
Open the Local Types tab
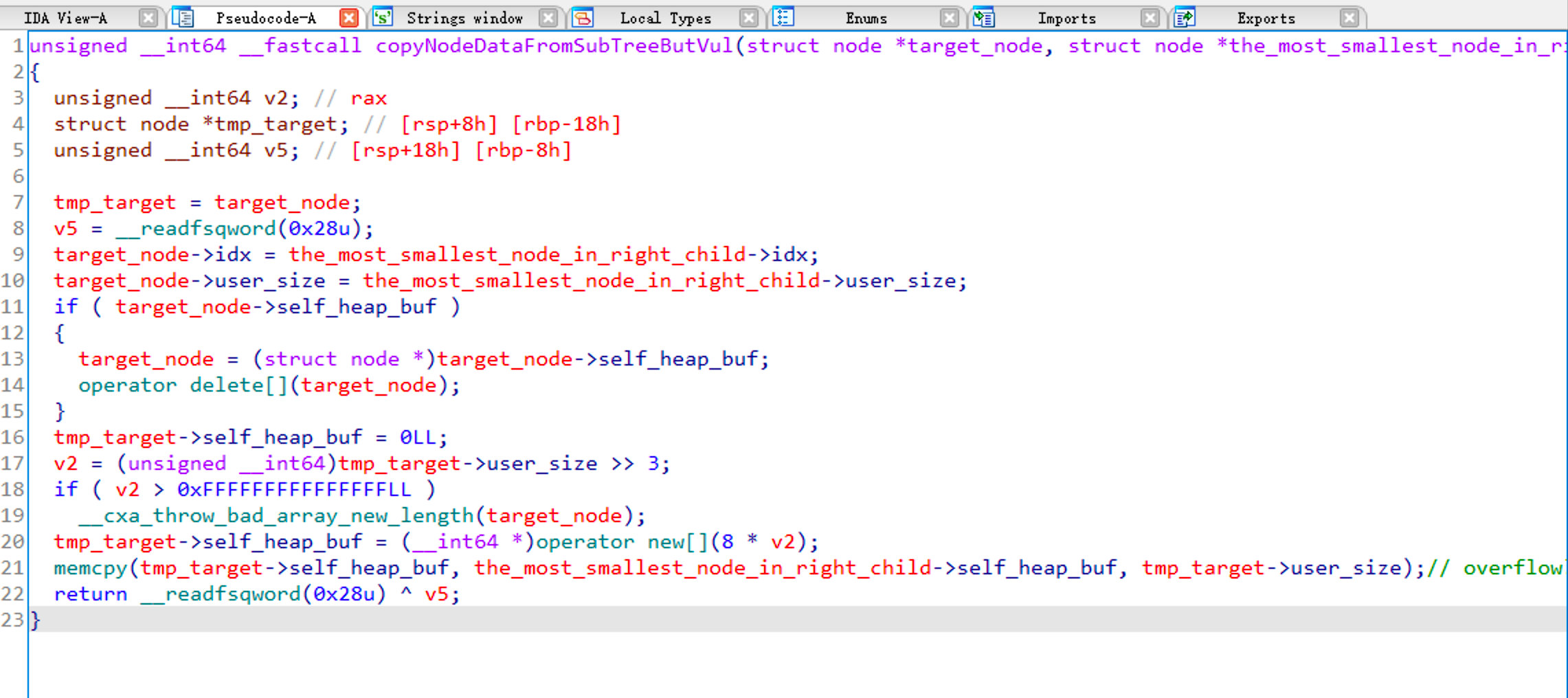[665, 18]
